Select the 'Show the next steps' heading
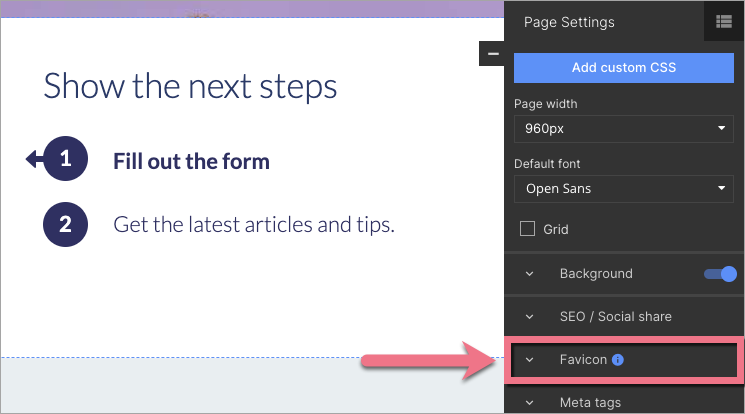Viewport: 745px width, 414px height. pos(190,86)
